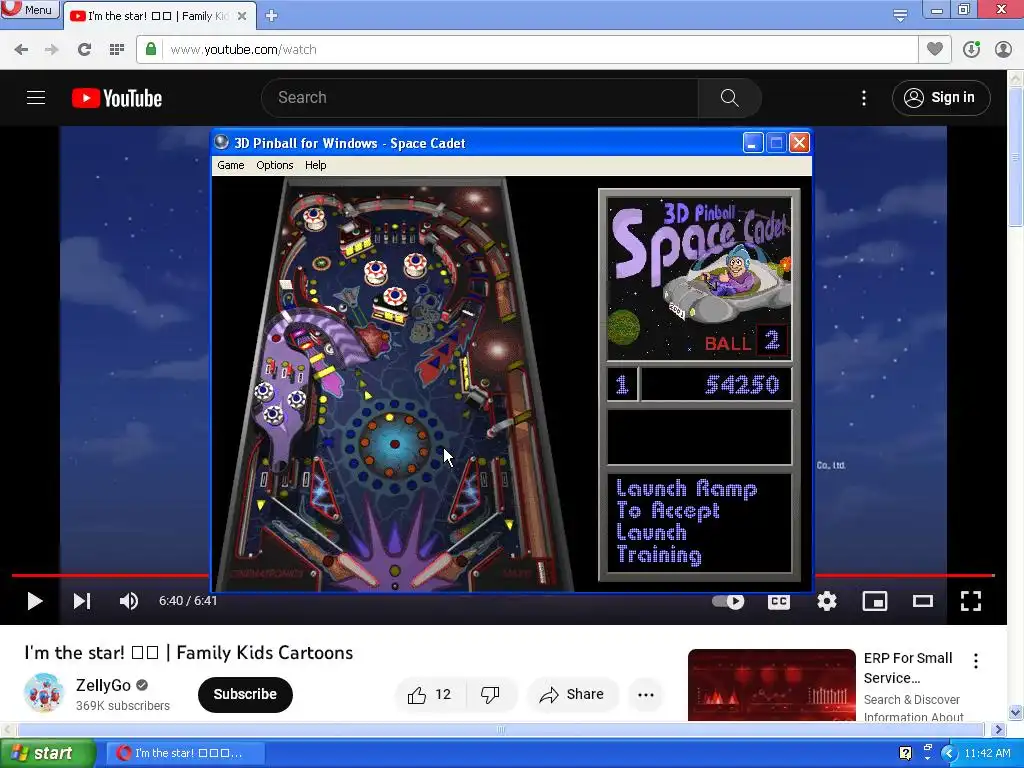This screenshot has height=768, width=1024.
Task: Open the Windows start menu
Action: [x=47, y=753]
